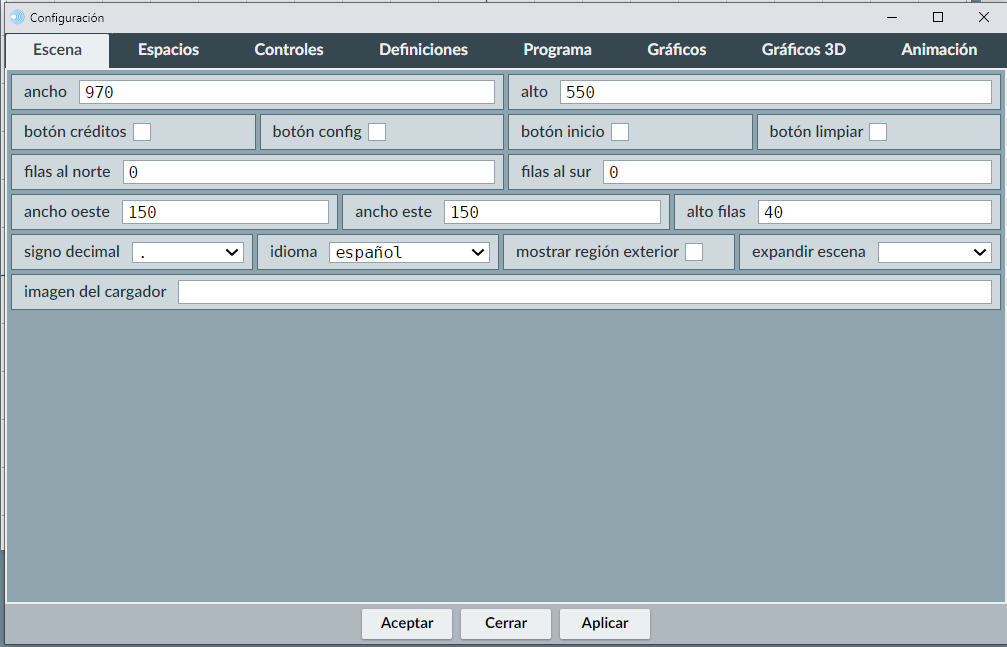This screenshot has width=1007, height=647.
Task: Check the botón inicio option
Action: (x=620, y=132)
